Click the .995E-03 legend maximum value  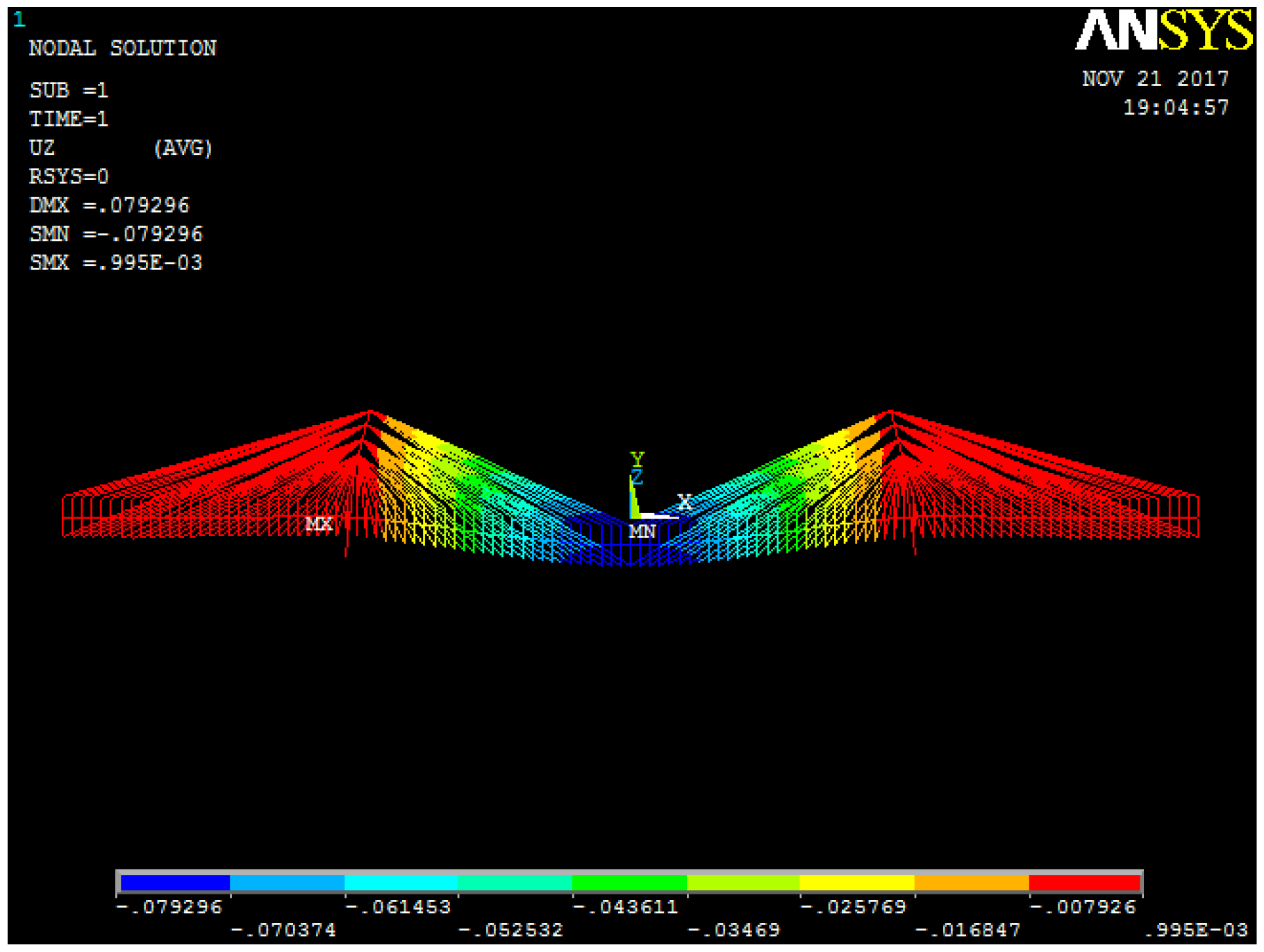[x=1195, y=930]
